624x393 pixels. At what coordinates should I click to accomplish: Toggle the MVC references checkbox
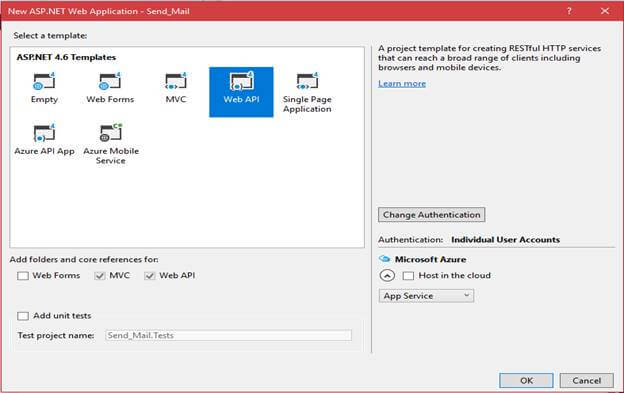[x=100, y=276]
